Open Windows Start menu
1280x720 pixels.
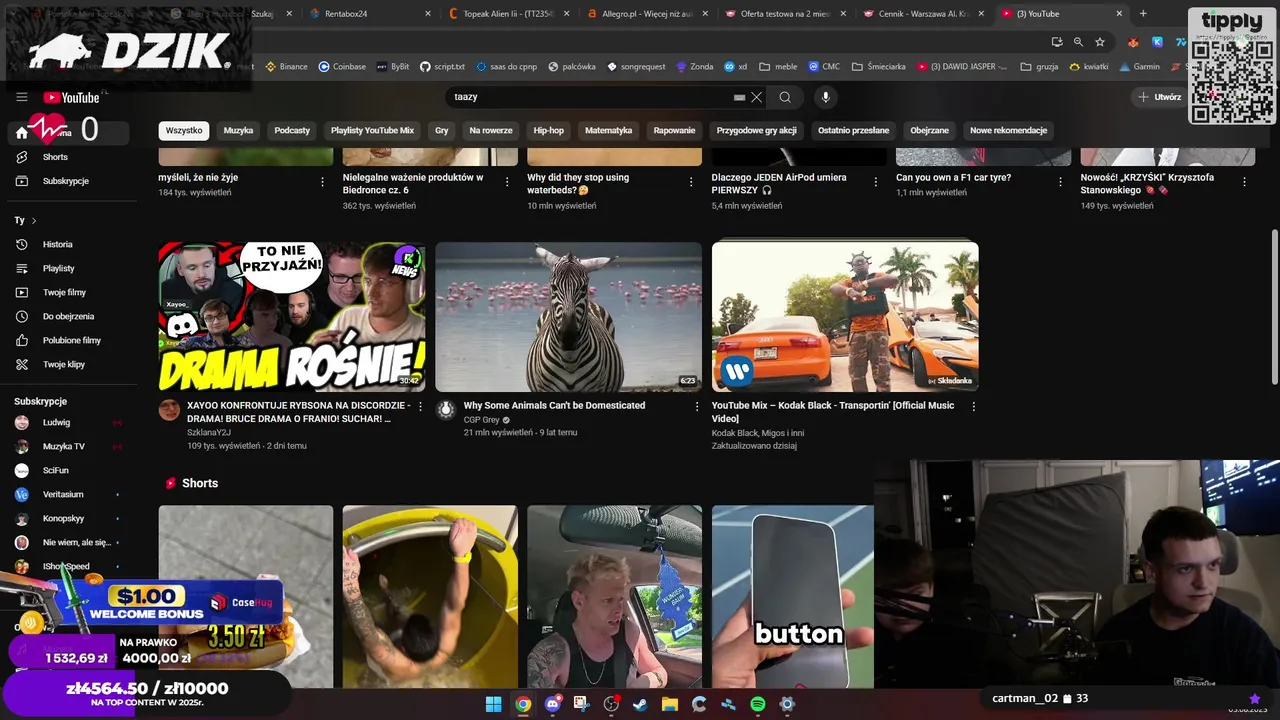[493, 704]
